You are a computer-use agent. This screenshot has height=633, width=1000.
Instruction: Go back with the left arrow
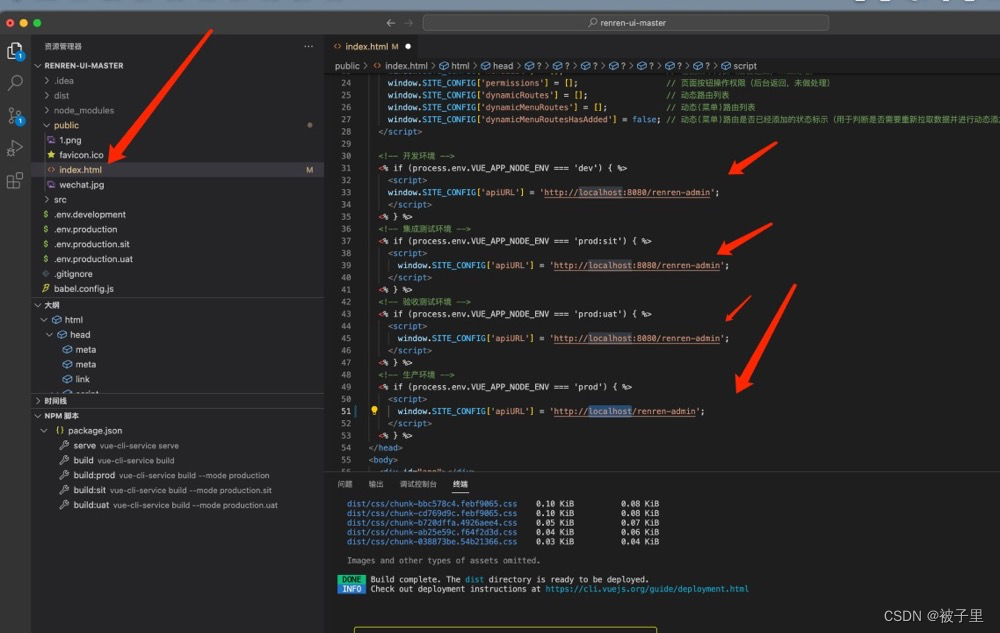390,23
